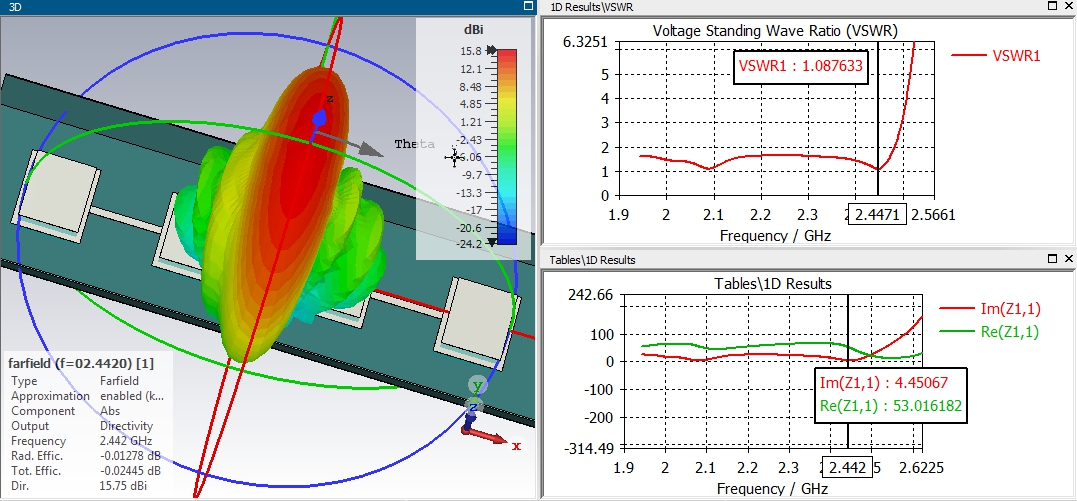Click the 2.5661 frequency axis end label
The image size is (1077, 501).
[x=933, y=214]
